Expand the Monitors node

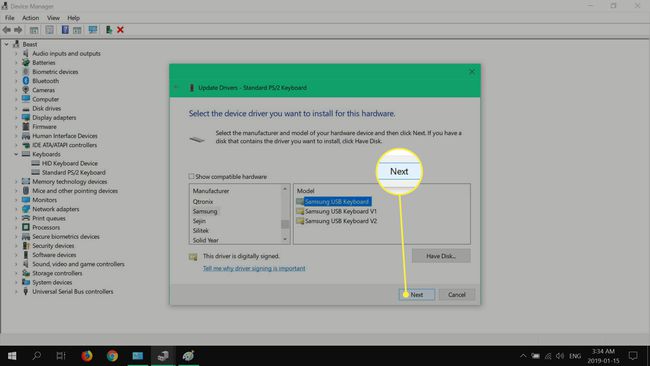pyautogui.click(x=16, y=200)
